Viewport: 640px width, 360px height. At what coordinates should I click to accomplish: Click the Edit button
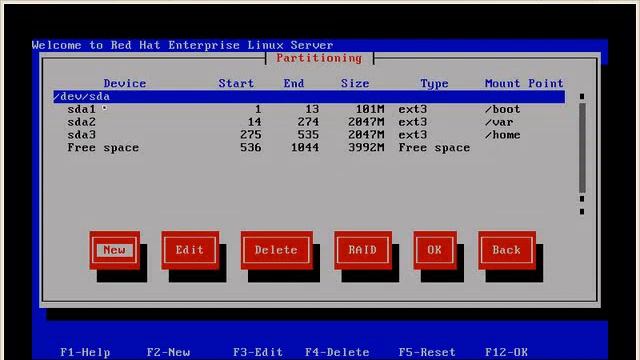tap(190, 250)
